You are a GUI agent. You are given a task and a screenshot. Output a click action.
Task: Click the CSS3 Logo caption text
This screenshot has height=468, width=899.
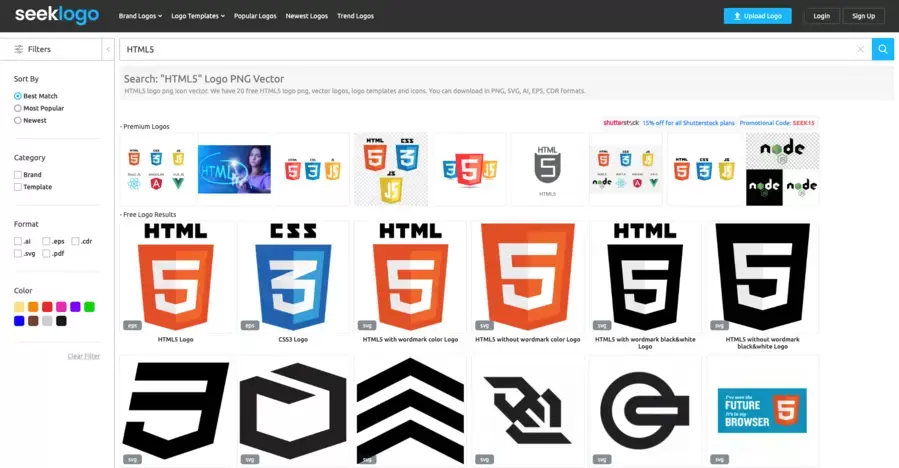tap(293, 340)
